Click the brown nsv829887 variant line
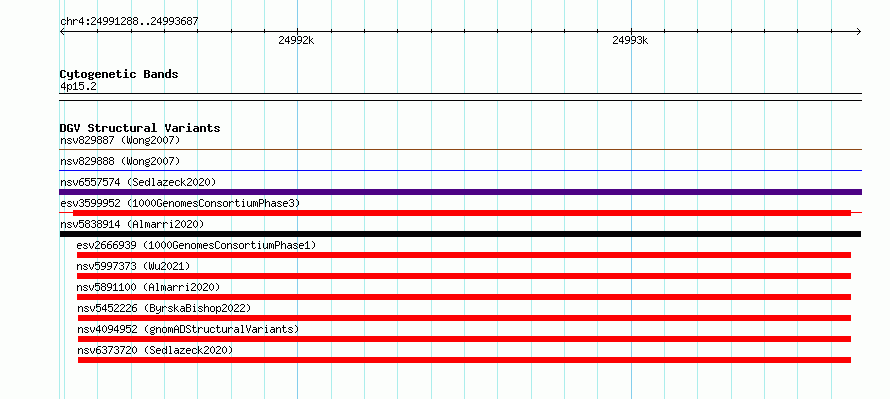This screenshot has height=399, width=890. [460, 149]
